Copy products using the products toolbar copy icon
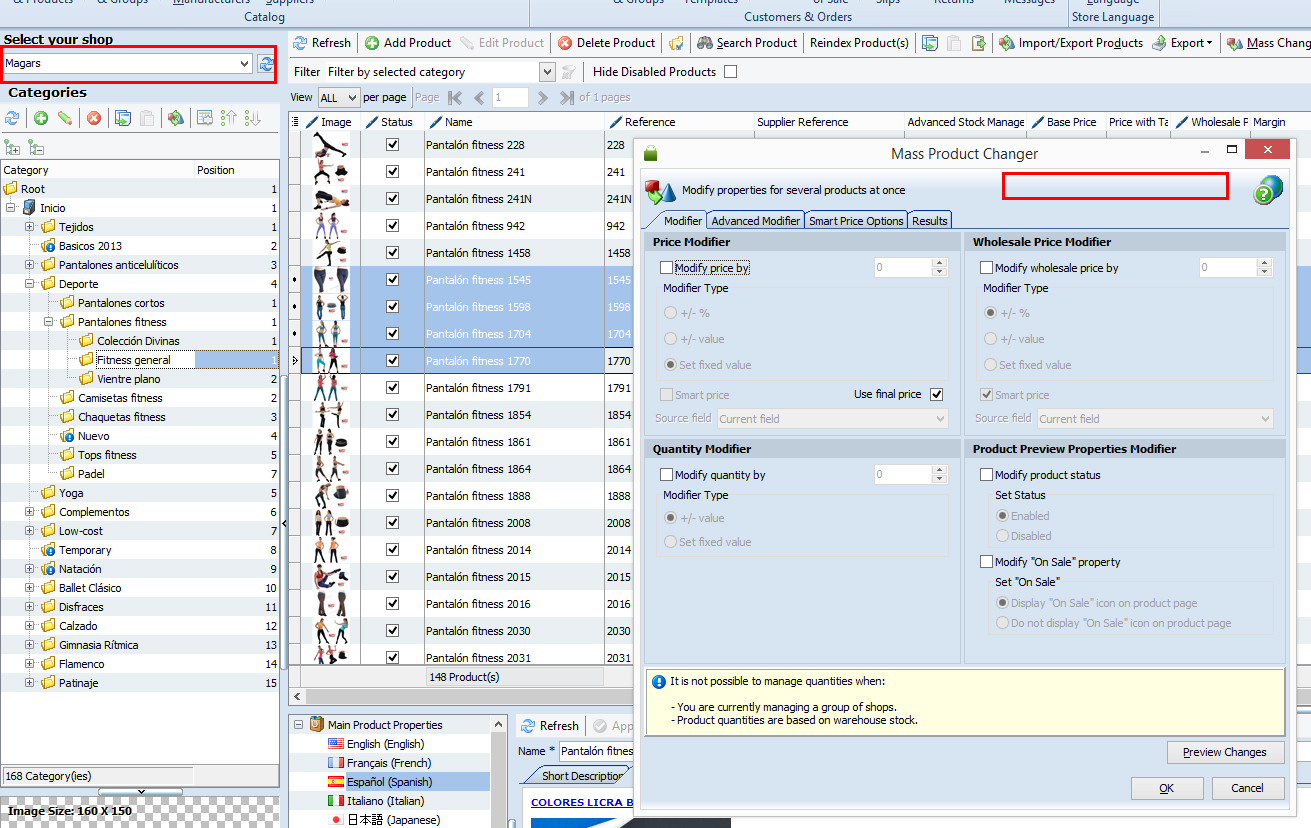Image resolution: width=1311 pixels, height=828 pixels. 930,43
